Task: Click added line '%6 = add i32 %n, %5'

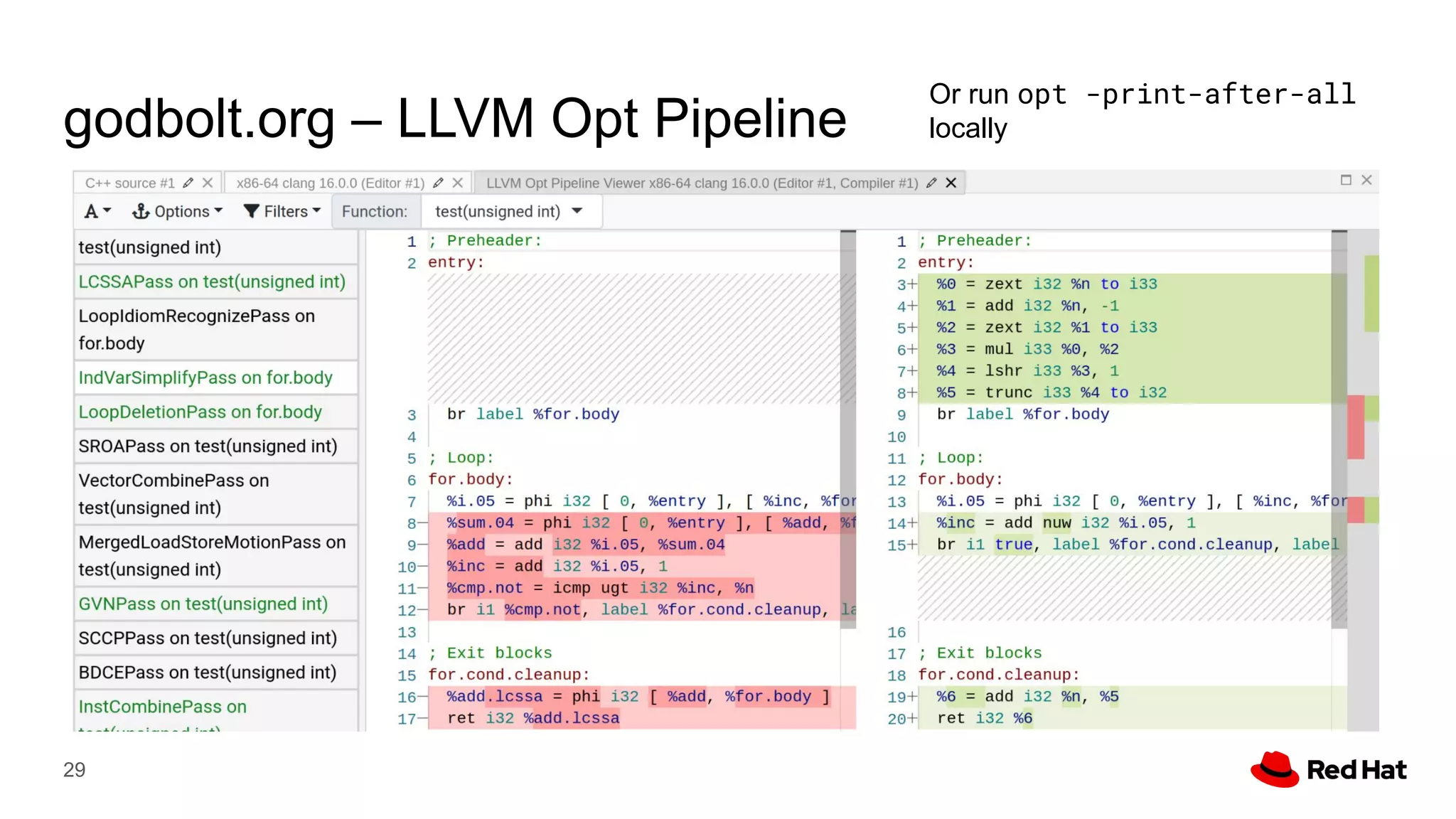Action: pyautogui.click(x=1132, y=696)
